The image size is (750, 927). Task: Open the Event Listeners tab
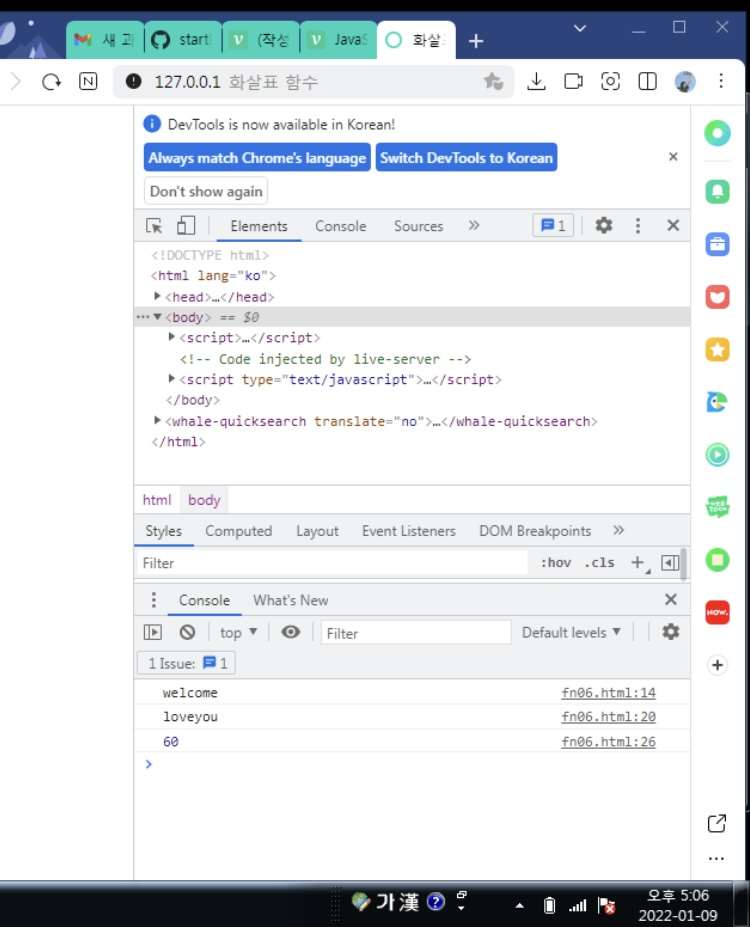(x=409, y=531)
